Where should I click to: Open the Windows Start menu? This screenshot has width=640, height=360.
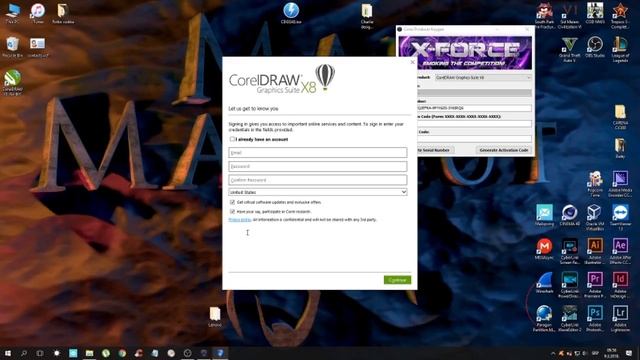(x=7, y=353)
